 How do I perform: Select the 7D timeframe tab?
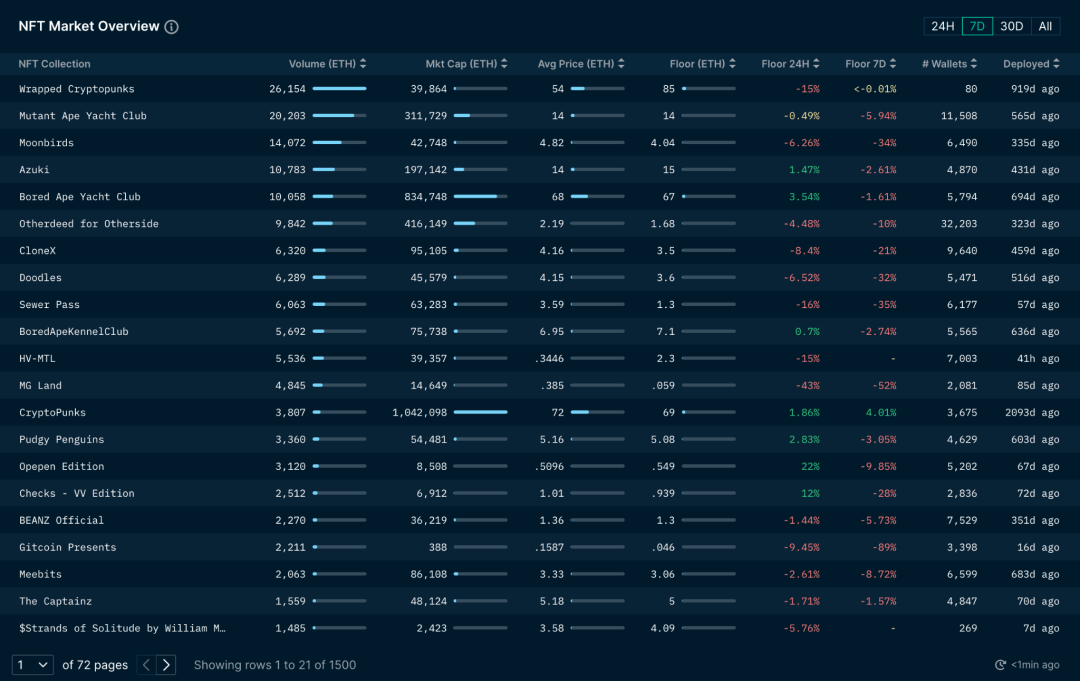[x=977, y=26]
